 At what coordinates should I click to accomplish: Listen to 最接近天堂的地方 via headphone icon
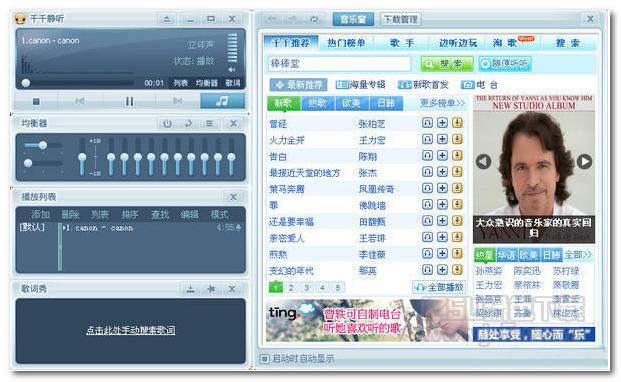point(427,171)
